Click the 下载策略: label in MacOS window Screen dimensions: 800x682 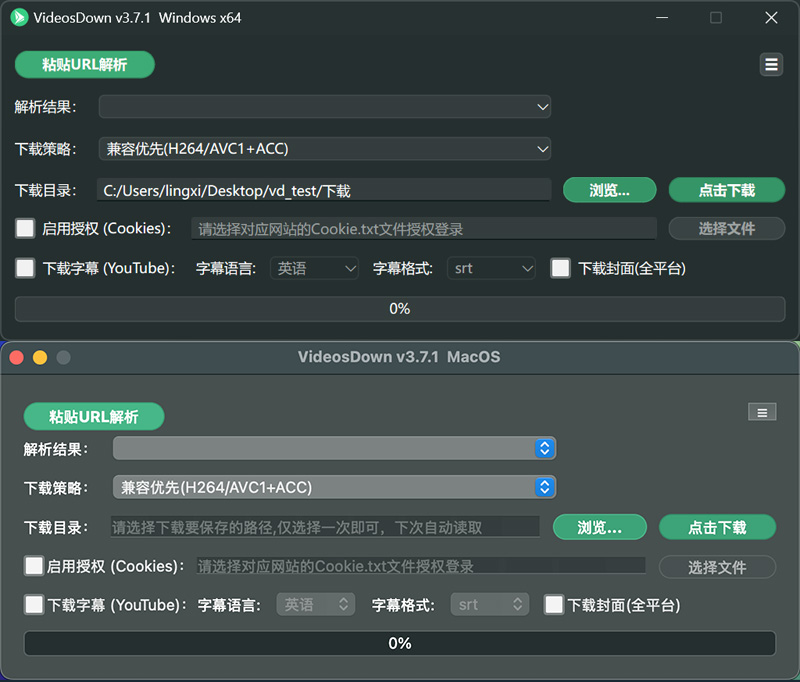click(x=56, y=488)
